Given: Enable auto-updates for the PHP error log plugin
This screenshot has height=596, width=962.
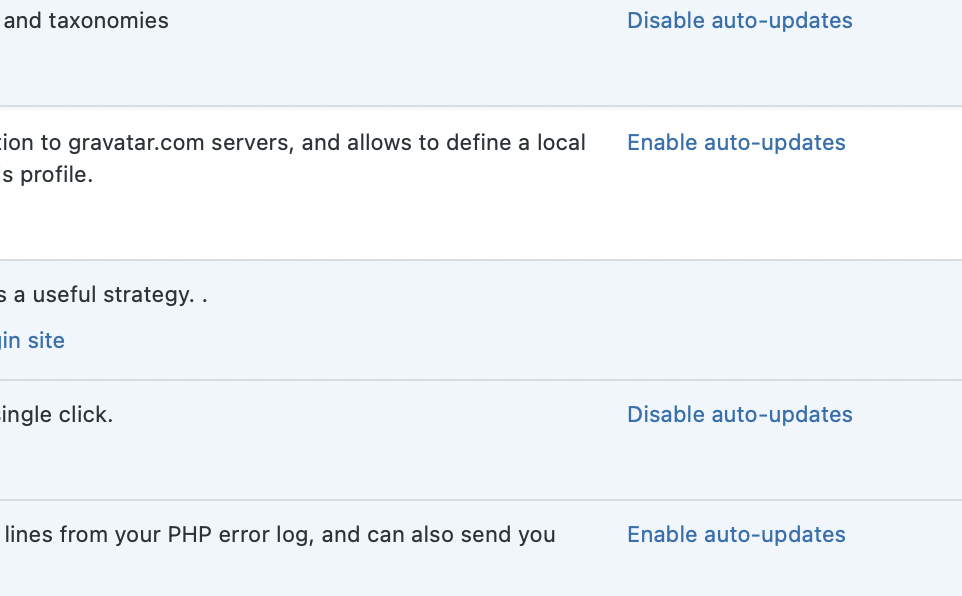Looking at the screenshot, I should [736, 534].
